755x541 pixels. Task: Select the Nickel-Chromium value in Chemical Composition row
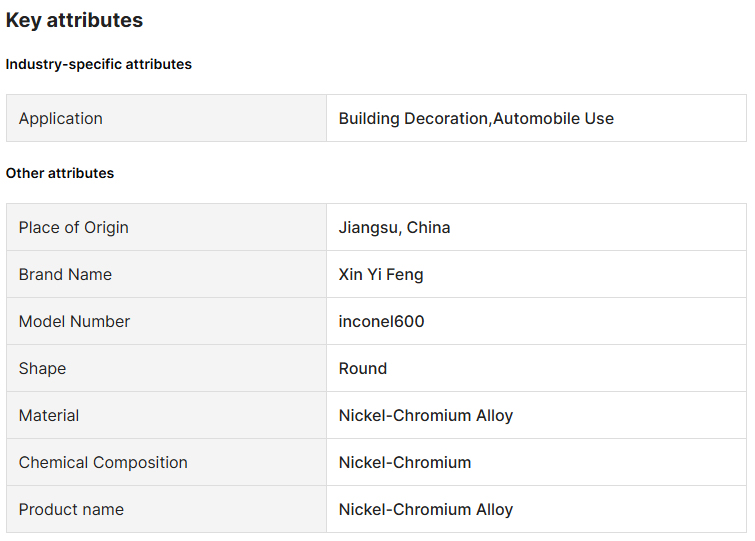pos(404,462)
